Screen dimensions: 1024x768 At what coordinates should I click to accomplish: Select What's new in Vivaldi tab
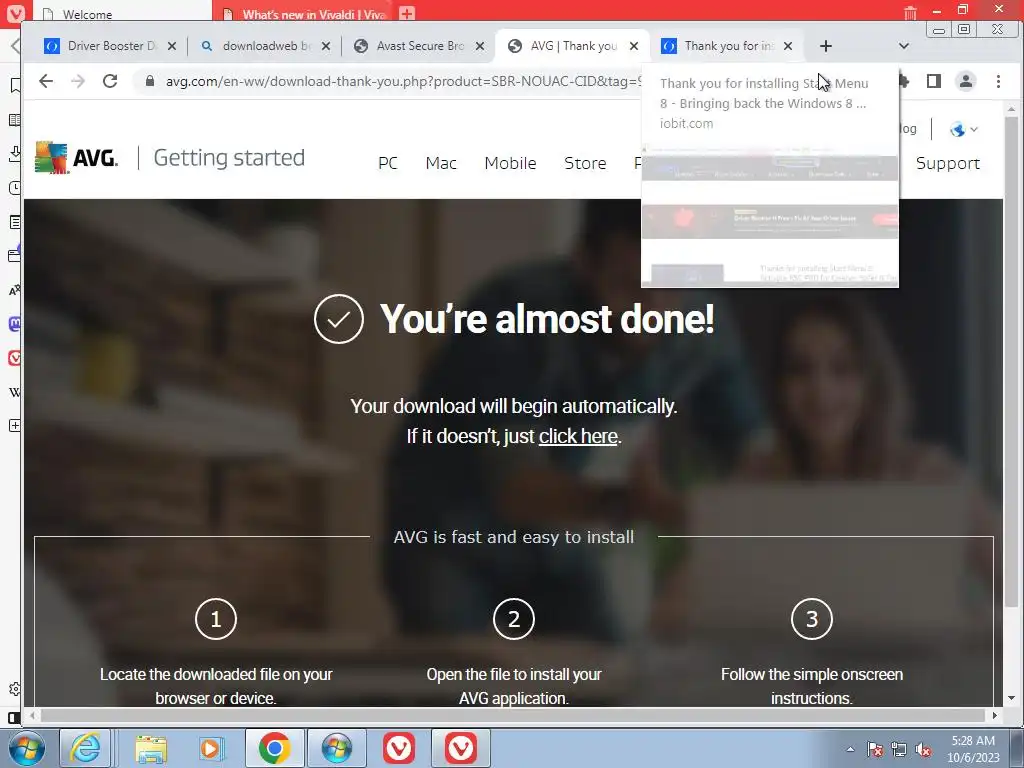(304, 13)
